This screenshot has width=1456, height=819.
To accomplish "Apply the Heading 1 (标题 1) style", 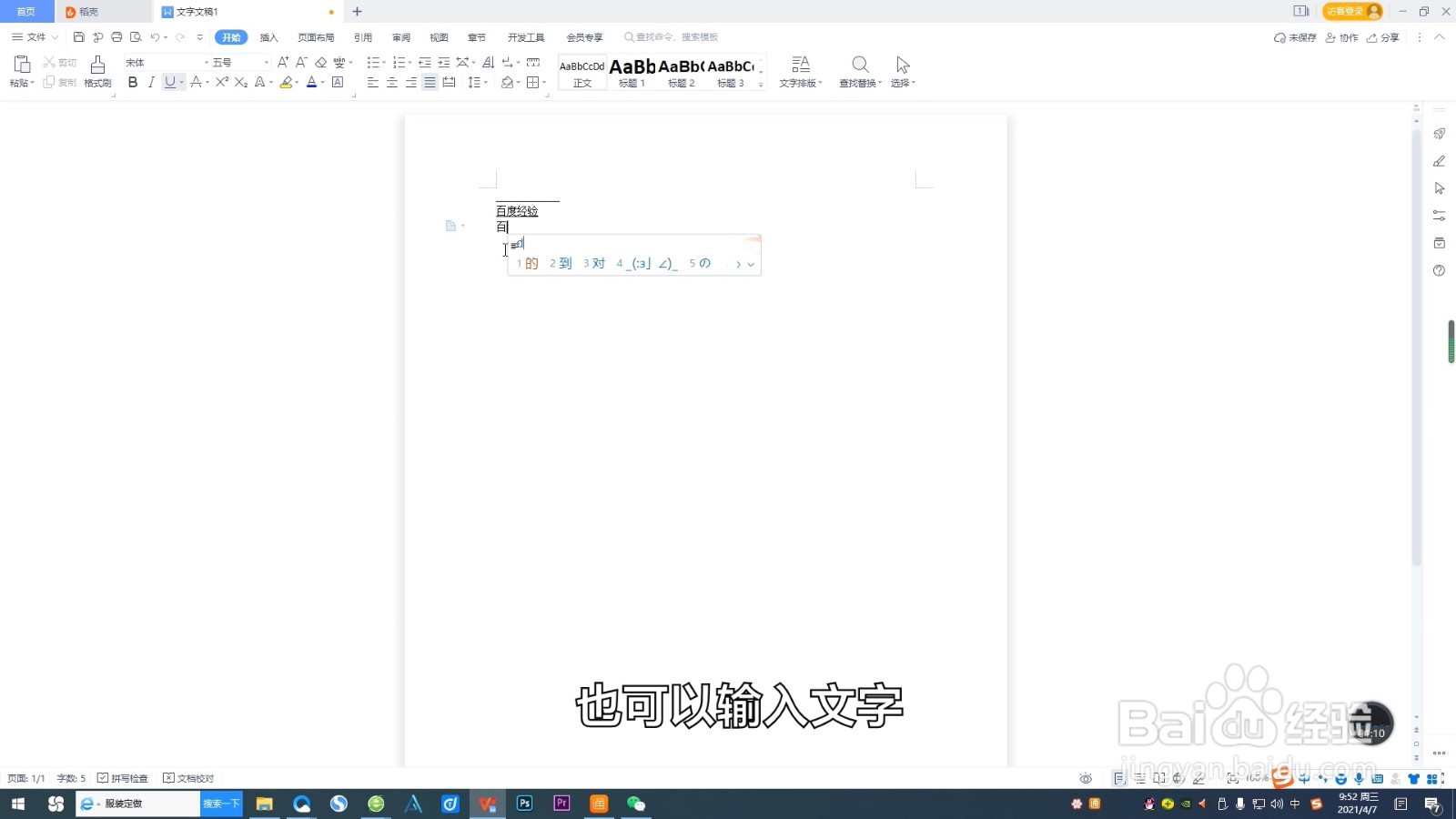I will tap(632, 72).
